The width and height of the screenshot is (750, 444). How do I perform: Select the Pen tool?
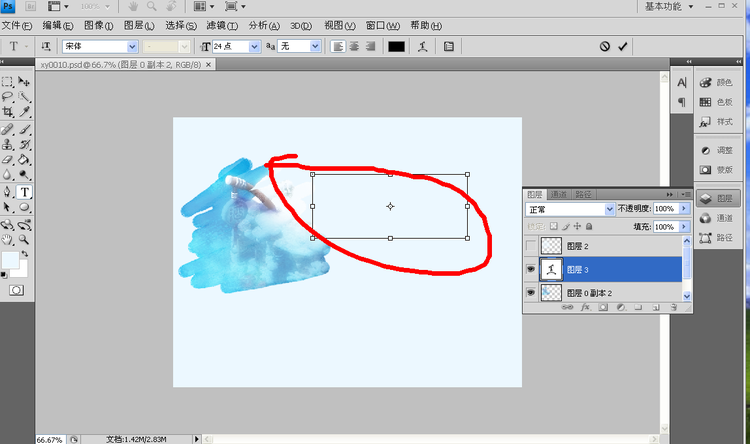point(8,192)
